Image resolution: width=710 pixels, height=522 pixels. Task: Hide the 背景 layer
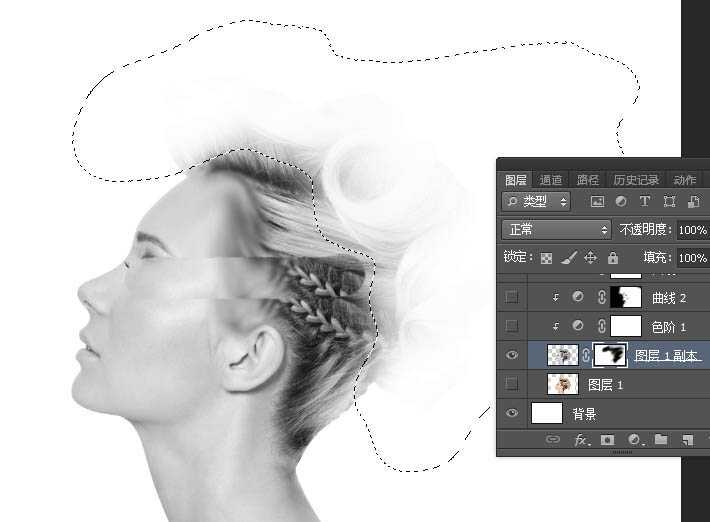pyautogui.click(x=512, y=413)
